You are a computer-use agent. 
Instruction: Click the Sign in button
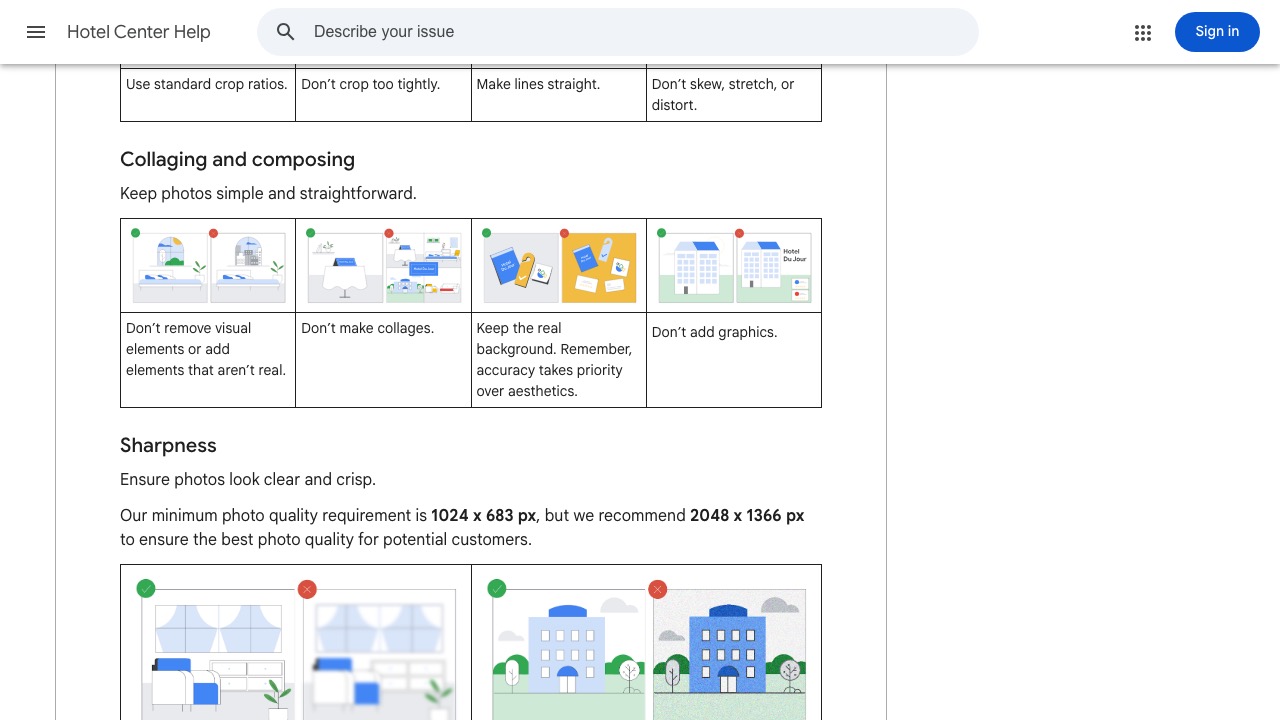(x=1217, y=32)
